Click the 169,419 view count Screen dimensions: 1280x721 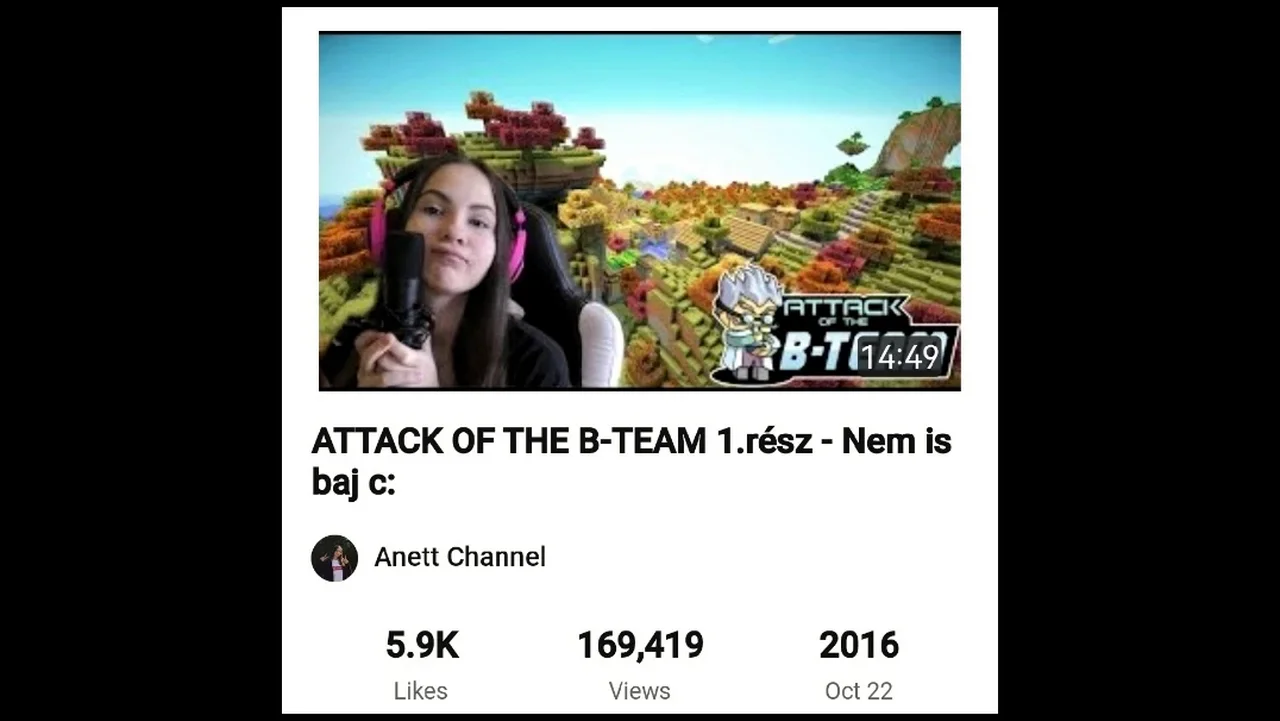(x=640, y=646)
